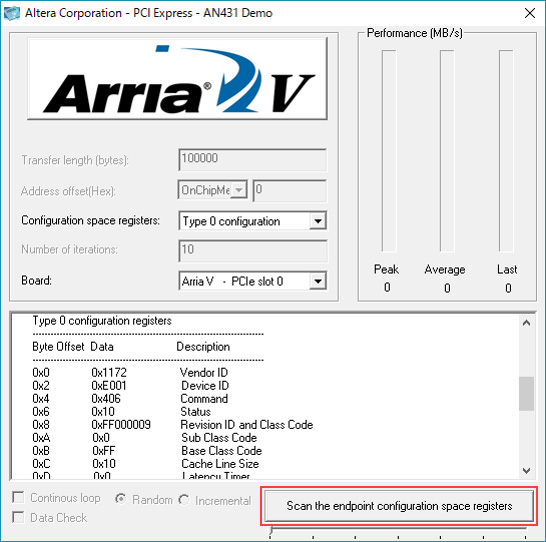The height and width of the screenshot is (542, 546).
Task: Click the Average label
Action: click(x=445, y=269)
